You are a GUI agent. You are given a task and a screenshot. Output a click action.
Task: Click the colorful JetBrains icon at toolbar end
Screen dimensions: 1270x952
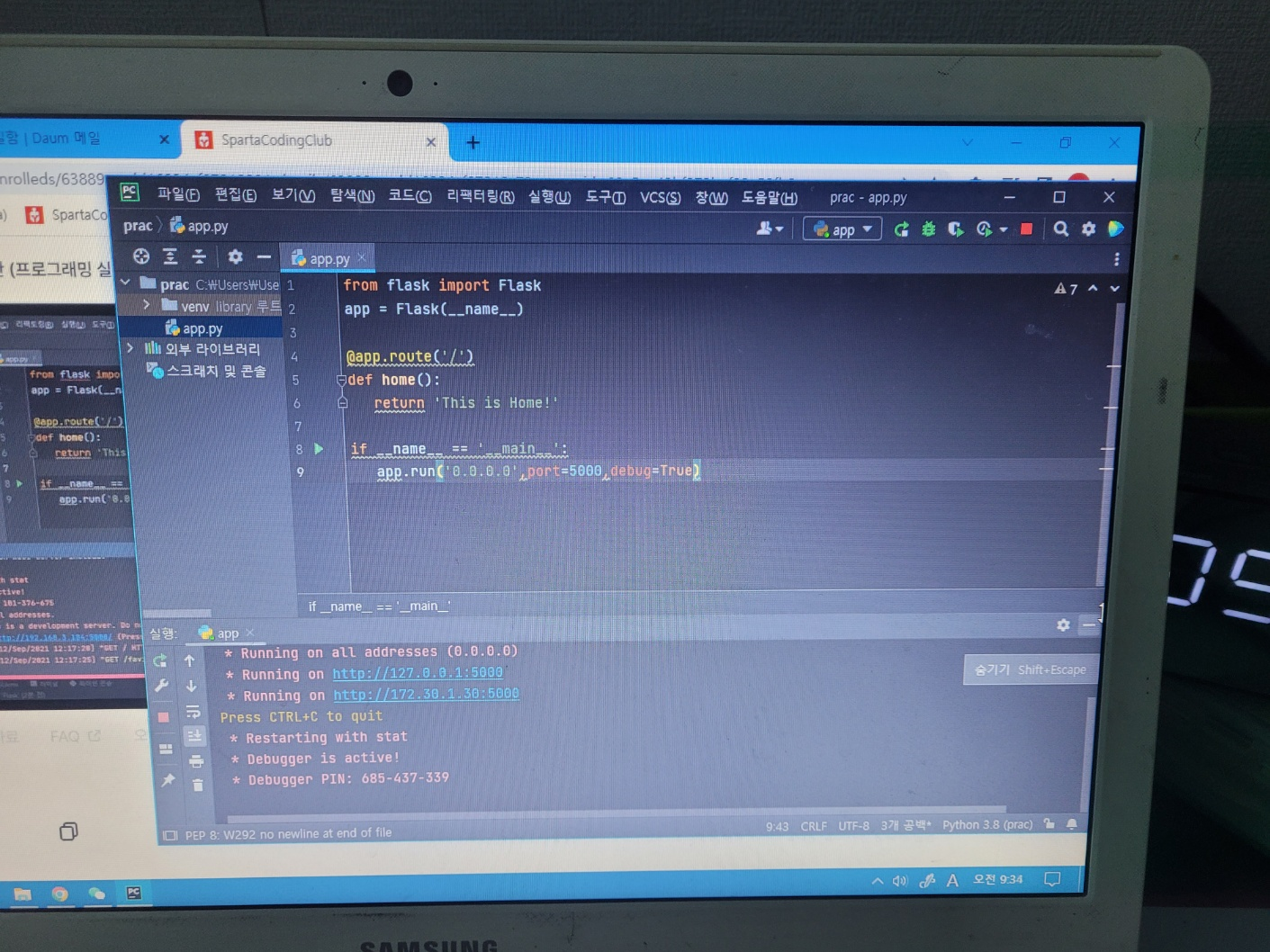1116,229
